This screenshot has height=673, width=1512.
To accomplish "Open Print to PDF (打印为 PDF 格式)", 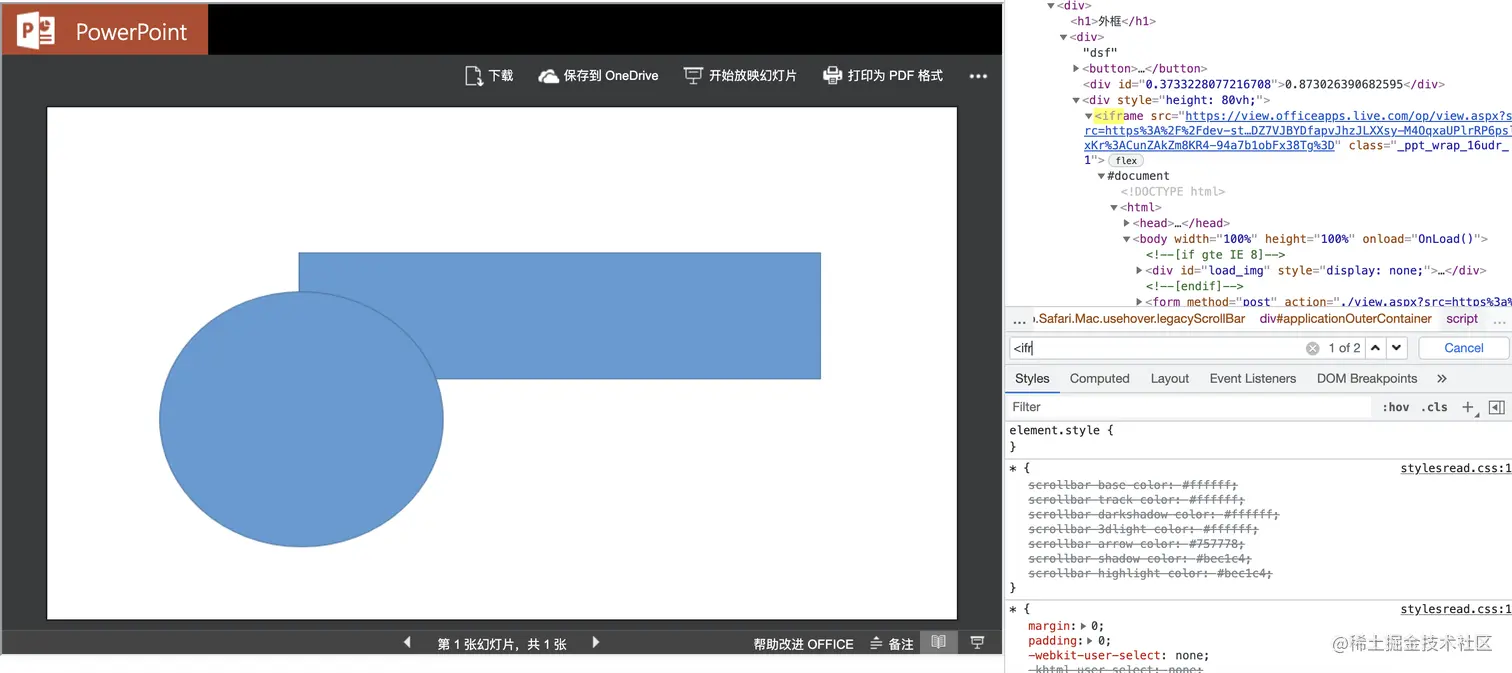I will pyautogui.click(x=832, y=74).
